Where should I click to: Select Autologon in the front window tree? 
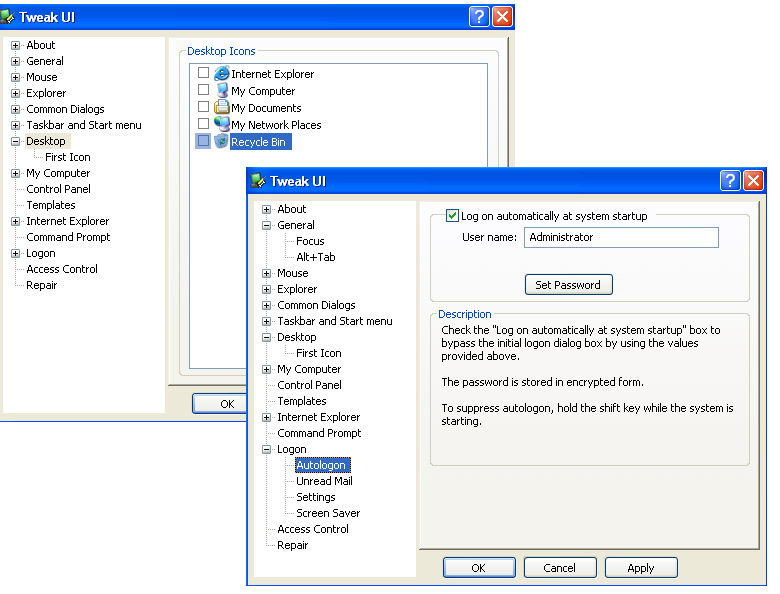(x=322, y=465)
